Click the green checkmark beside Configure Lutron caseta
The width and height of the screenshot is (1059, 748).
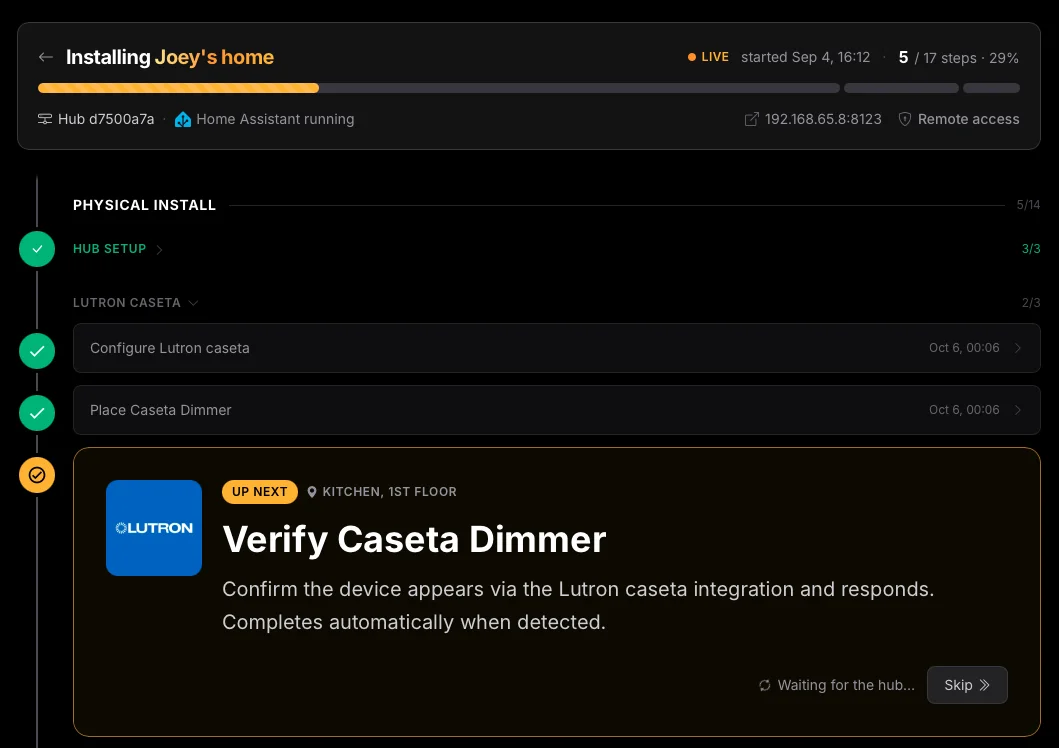click(x=37, y=351)
